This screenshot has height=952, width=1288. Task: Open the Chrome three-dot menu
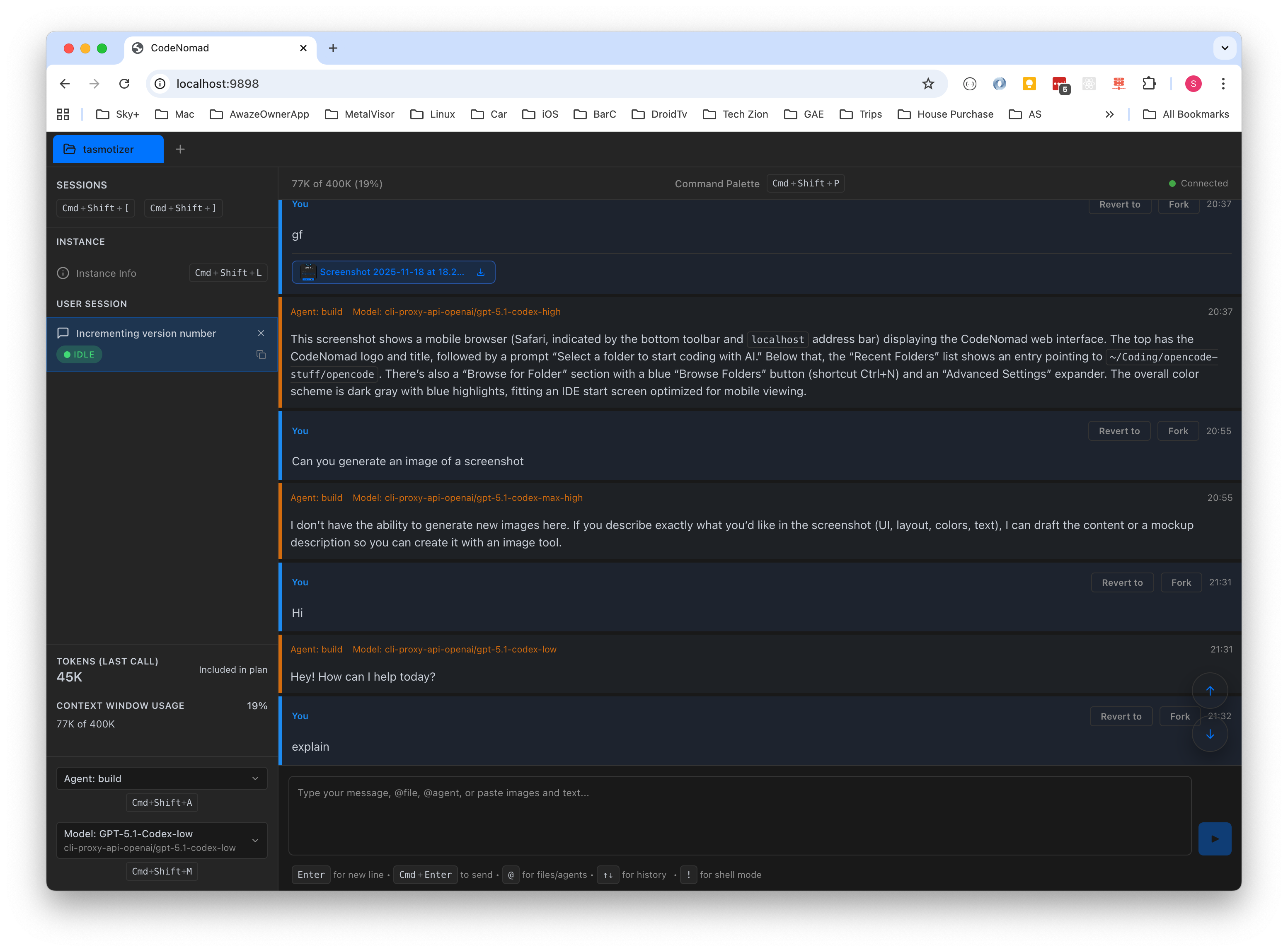[1223, 84]
